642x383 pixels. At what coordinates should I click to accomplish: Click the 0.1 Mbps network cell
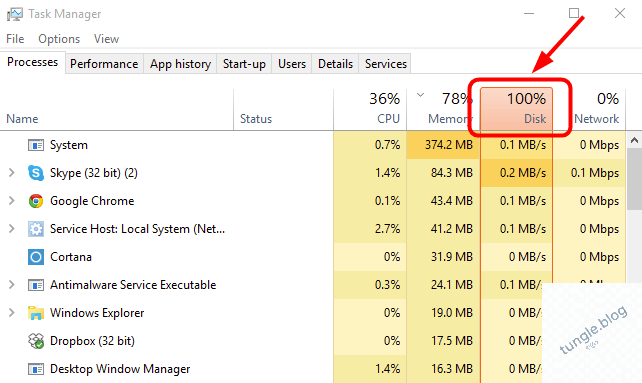(590, 173)
